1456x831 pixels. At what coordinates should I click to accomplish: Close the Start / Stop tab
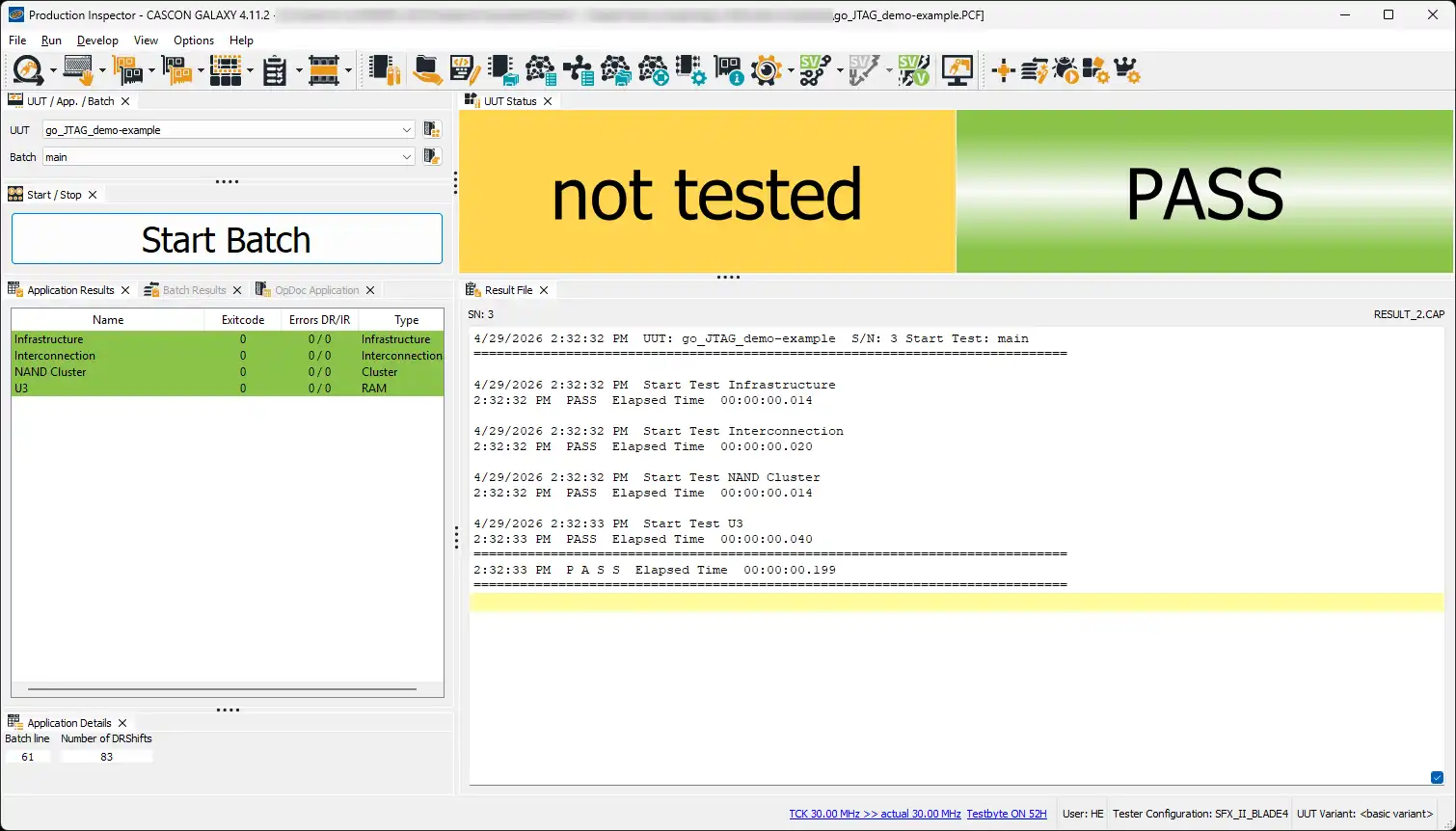click(93, 195)
